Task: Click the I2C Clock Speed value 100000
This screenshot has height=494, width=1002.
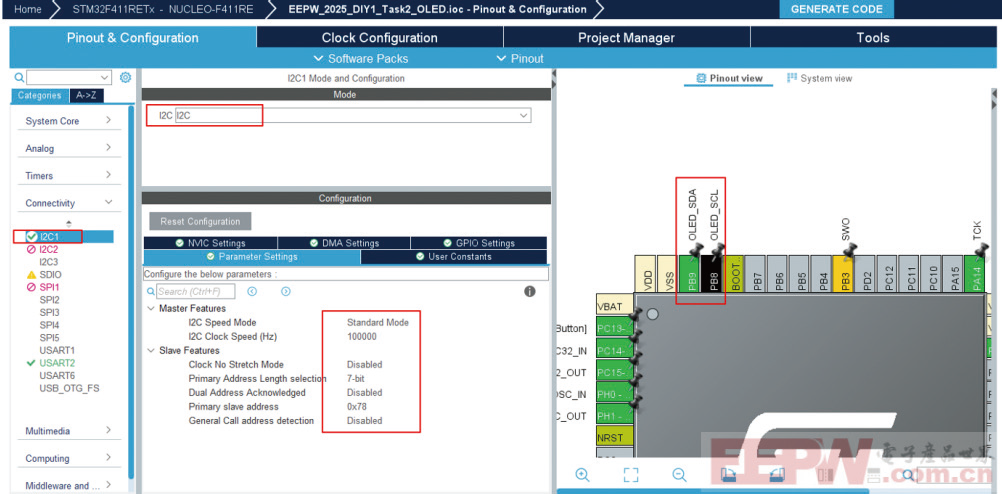Action: tap(362, 337)
